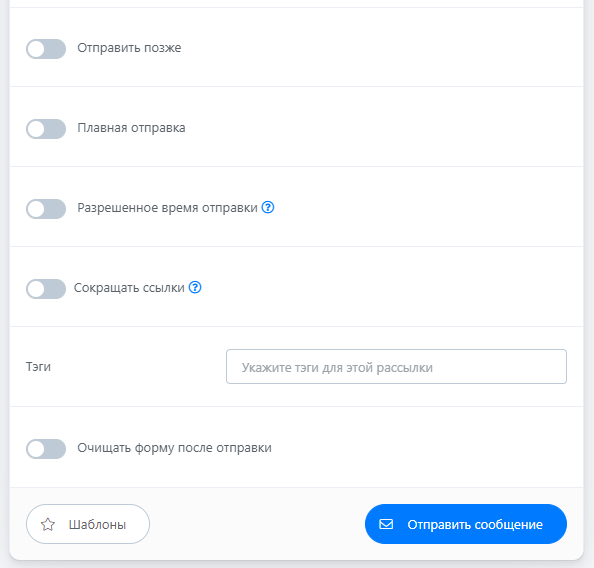Open the Шаблоны templates button
Screen dimensions: 594x568
(x=88, y=524)
